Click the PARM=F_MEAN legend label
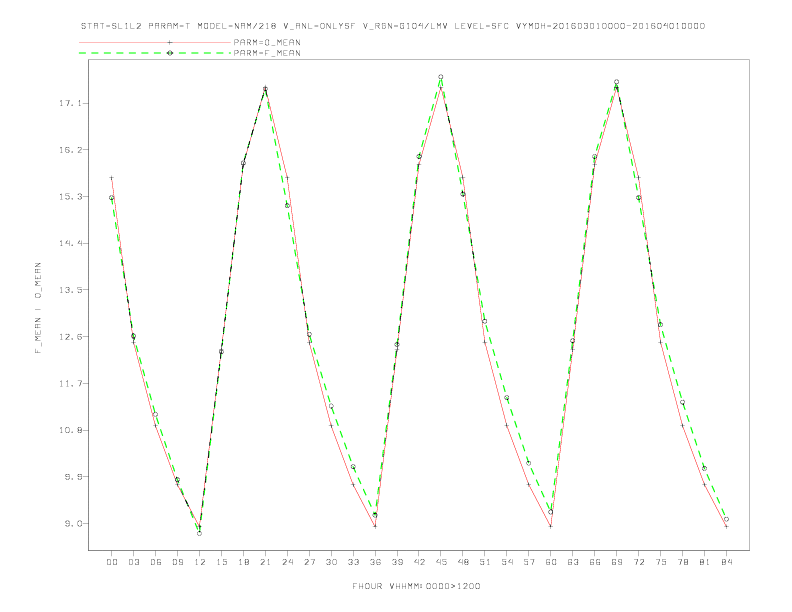 267,53
